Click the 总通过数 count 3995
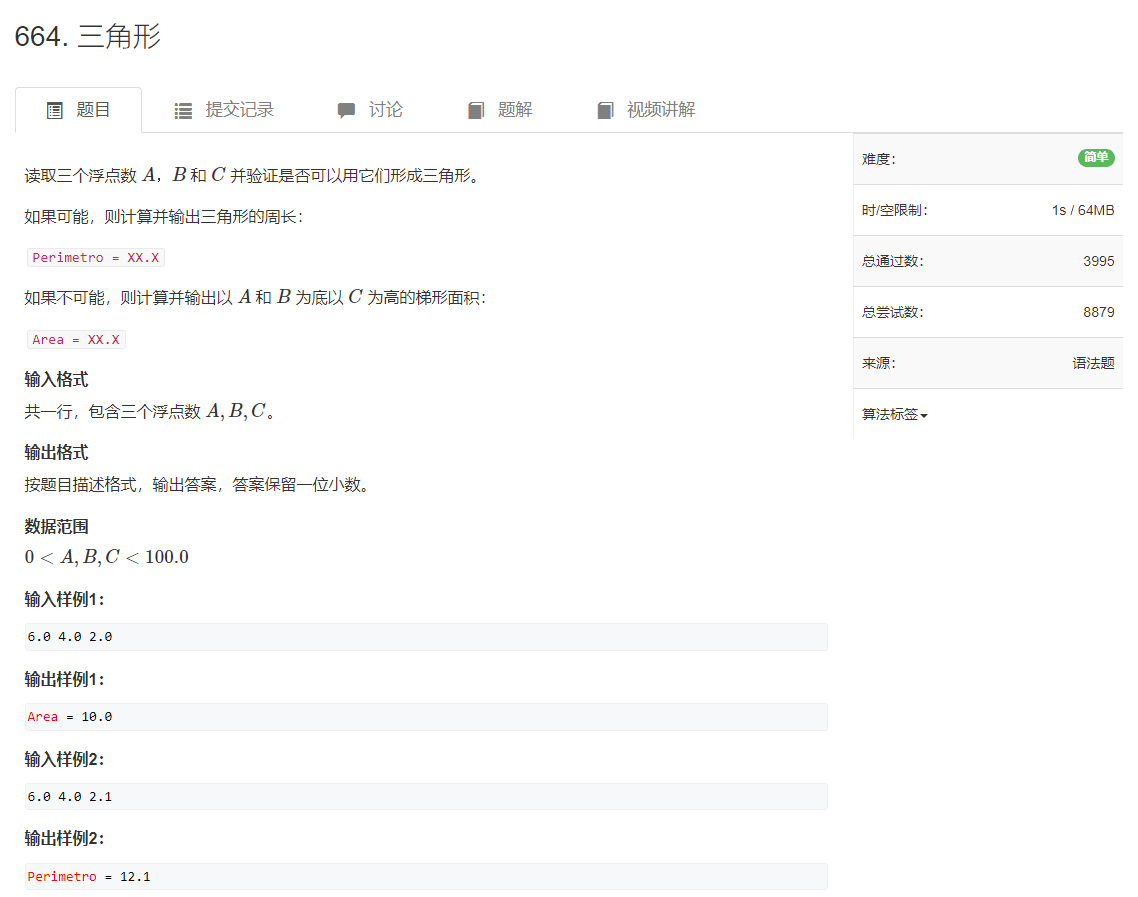The height and width of the screenshot is (897, 1138). point(1099,261)
